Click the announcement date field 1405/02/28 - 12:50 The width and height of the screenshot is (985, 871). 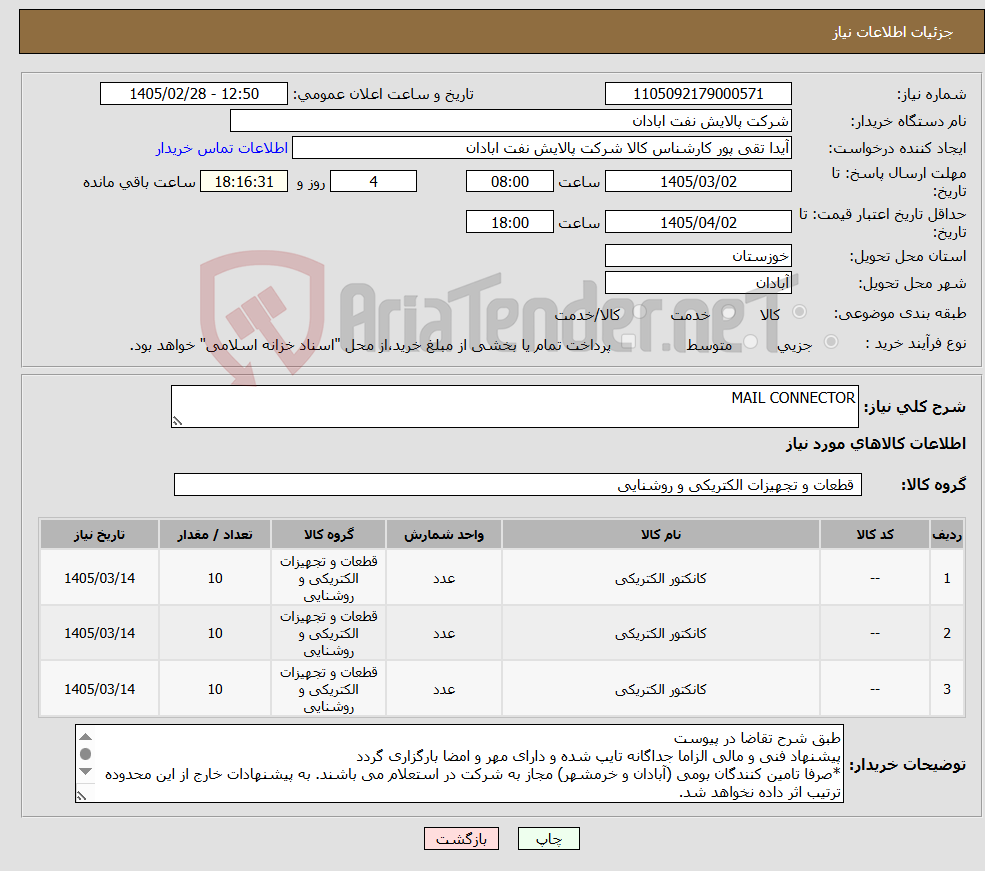[x=193, y=94]
